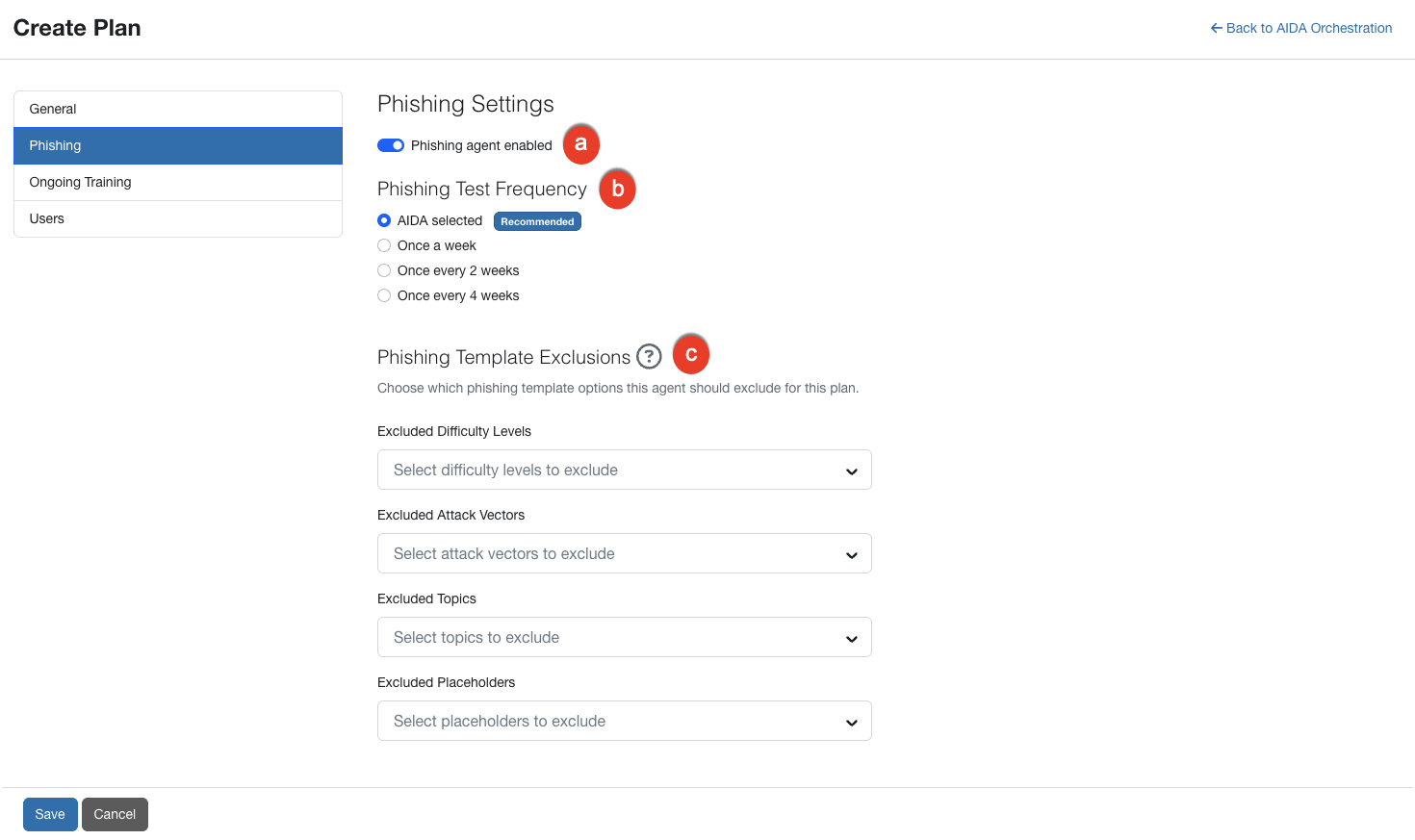Click the Cancel button

(x=115, y=814)
